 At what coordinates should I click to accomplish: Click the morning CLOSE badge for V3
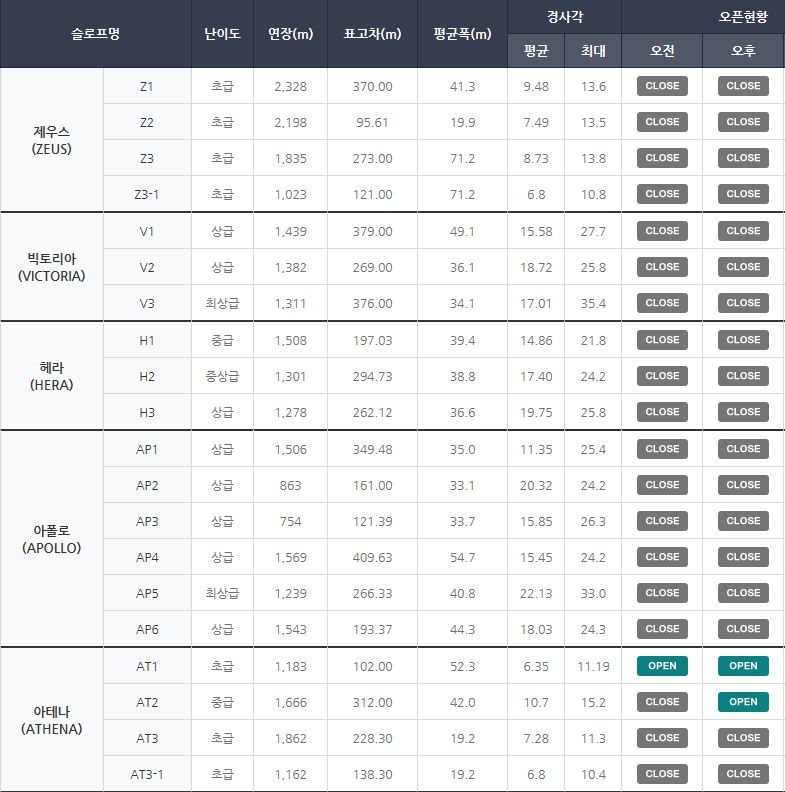[662, 303]
